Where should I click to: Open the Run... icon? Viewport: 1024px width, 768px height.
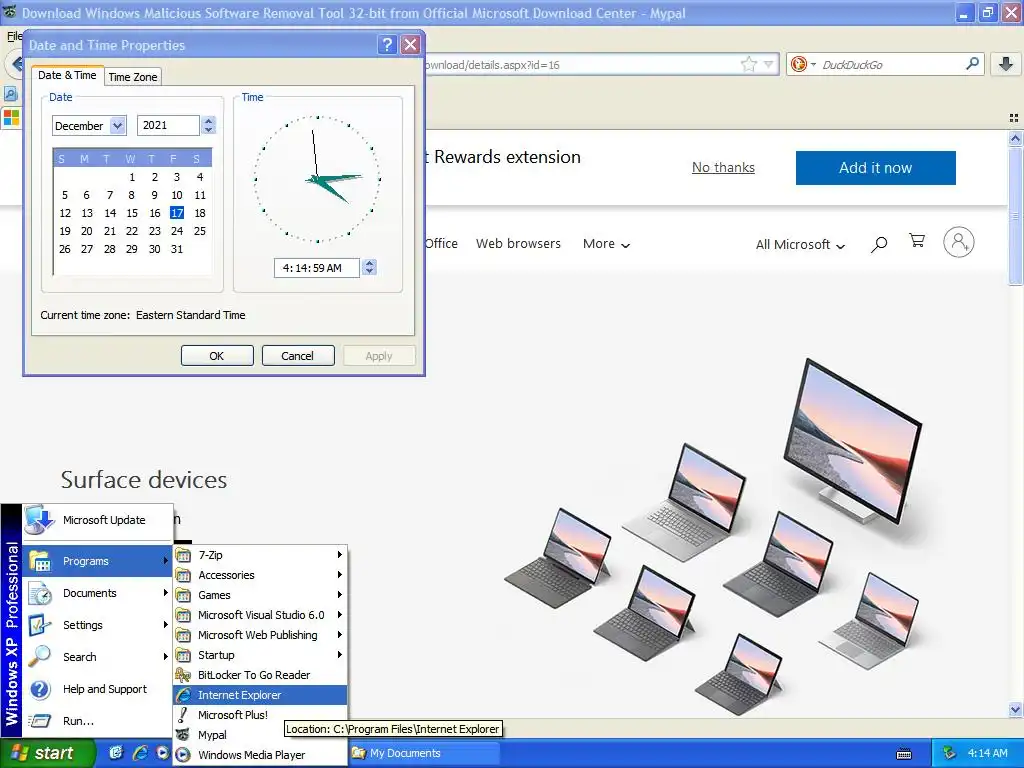point(39,721)
